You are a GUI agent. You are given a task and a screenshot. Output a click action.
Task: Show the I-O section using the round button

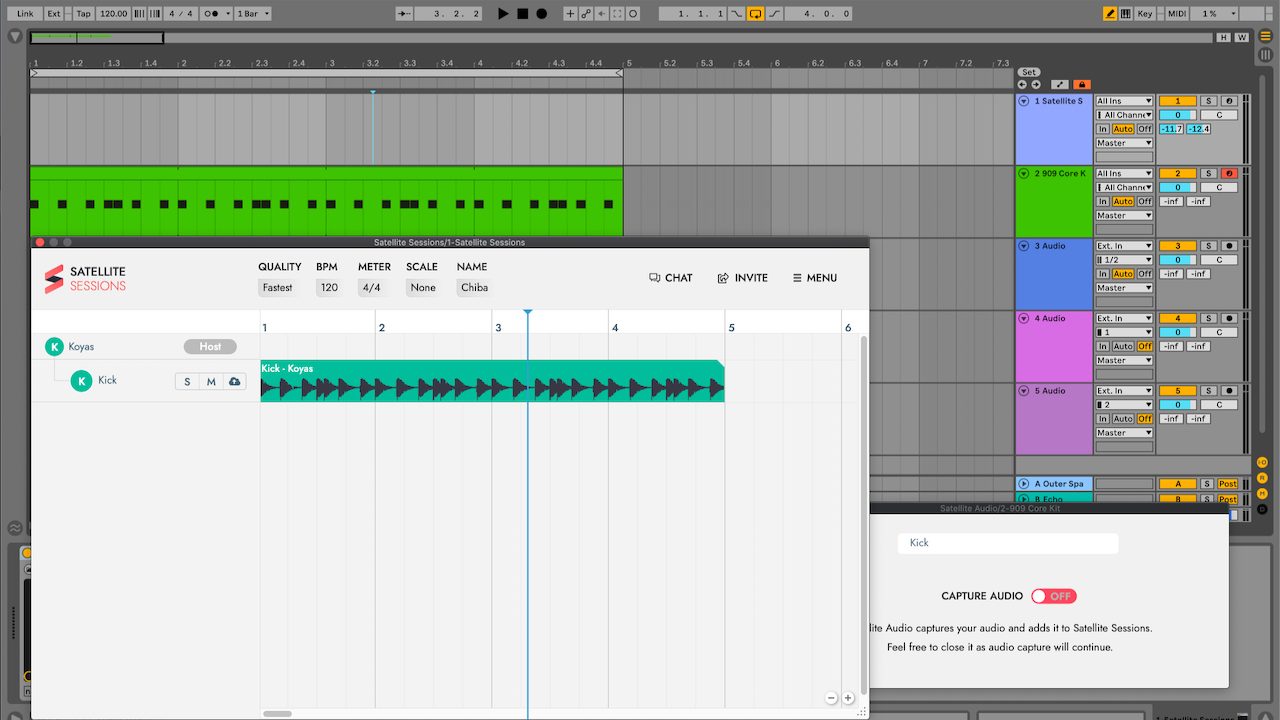click(x=1262, y=462)
